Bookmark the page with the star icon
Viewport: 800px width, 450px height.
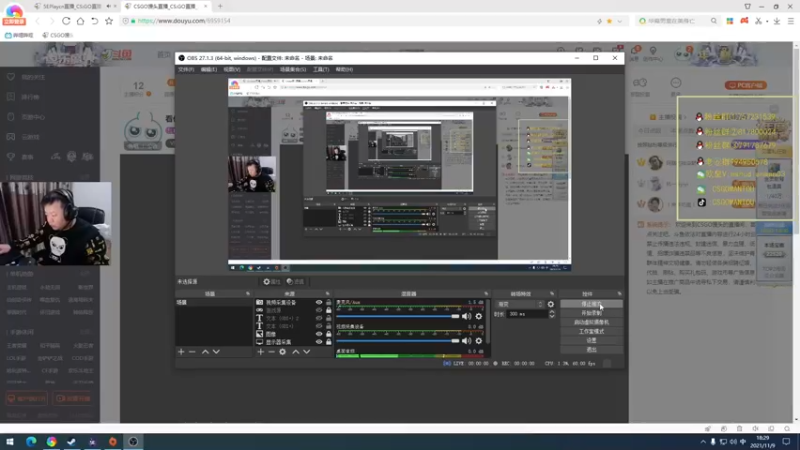[x=109, y=21]
